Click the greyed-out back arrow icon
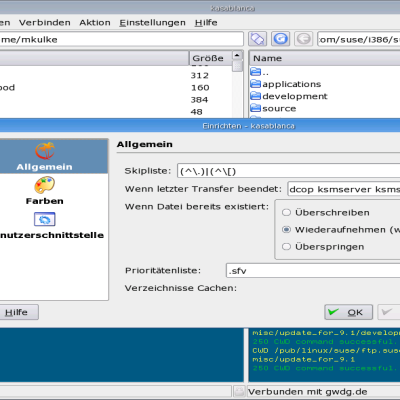The height and width of the screenshot is (400, 400). click(303, 39)
